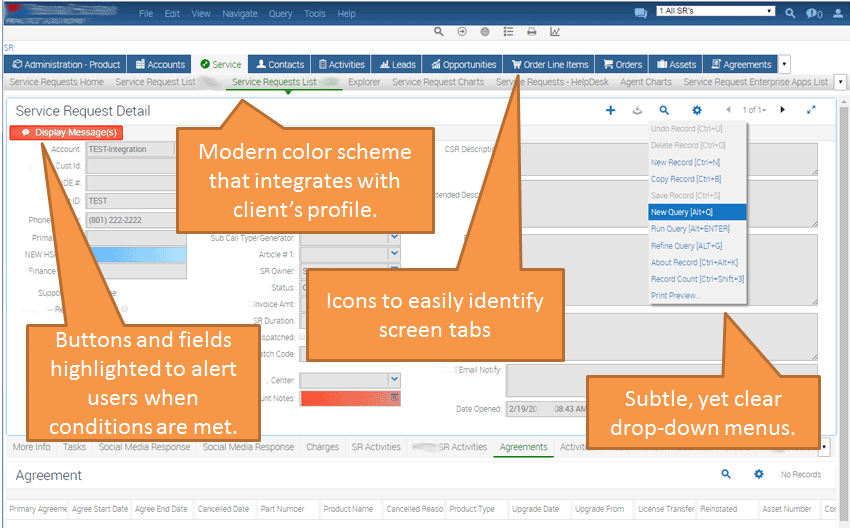The image size is (850, 532).
Task: Click the red Display Message(s) button
Action: [x=66, y=132]
